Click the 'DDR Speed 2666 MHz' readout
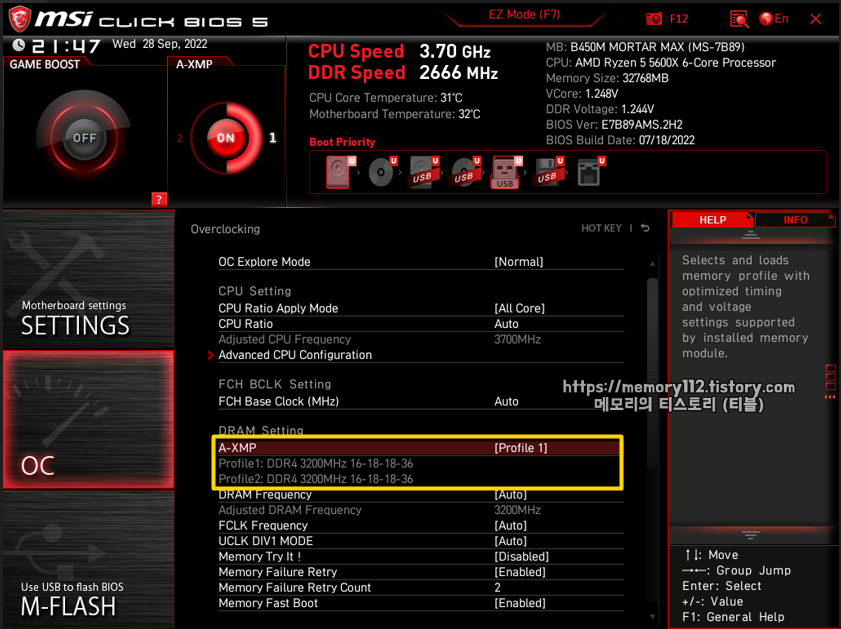Viewport: 841px width, 629px height. 403,72
